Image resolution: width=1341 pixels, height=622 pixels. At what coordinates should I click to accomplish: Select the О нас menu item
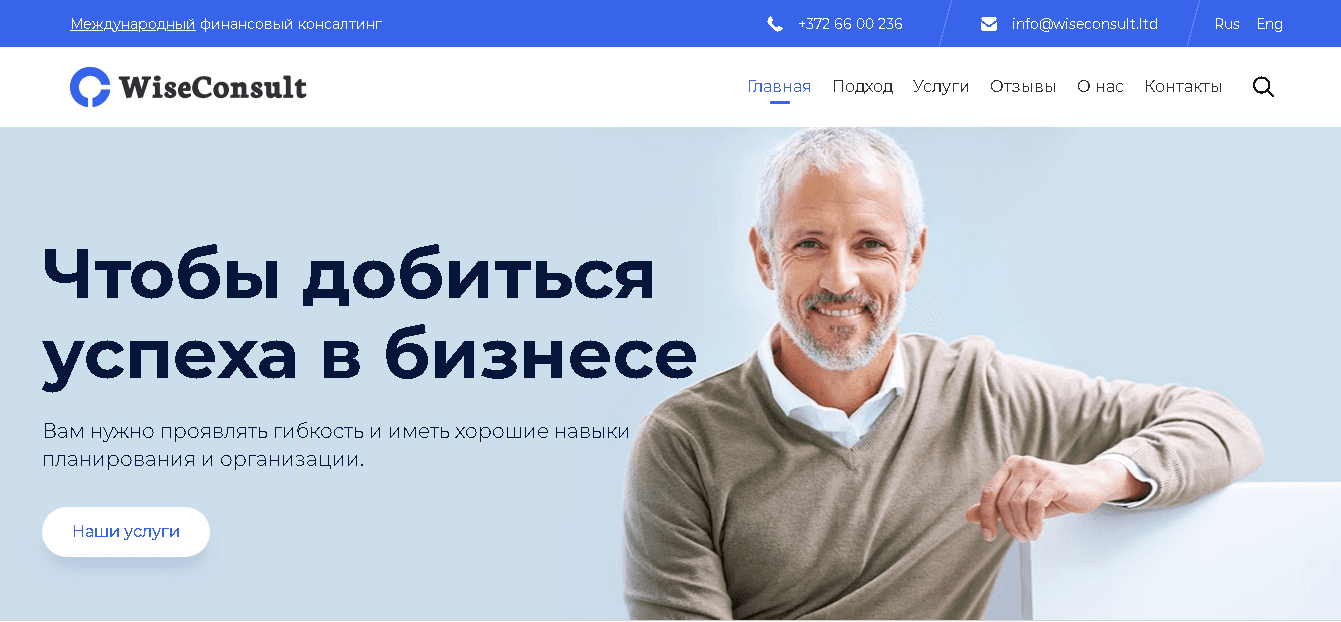(1100, 87)
